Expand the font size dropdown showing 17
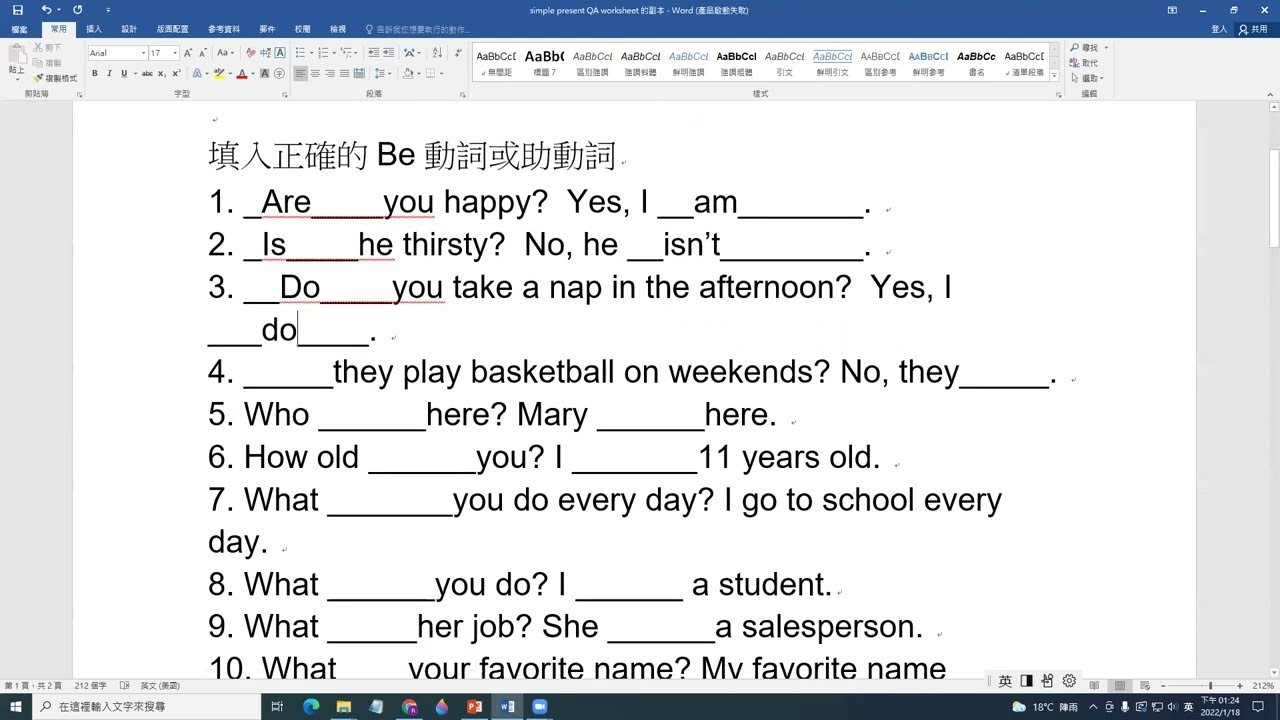This screenshot has width=1280, height=720. pos(173,52)
